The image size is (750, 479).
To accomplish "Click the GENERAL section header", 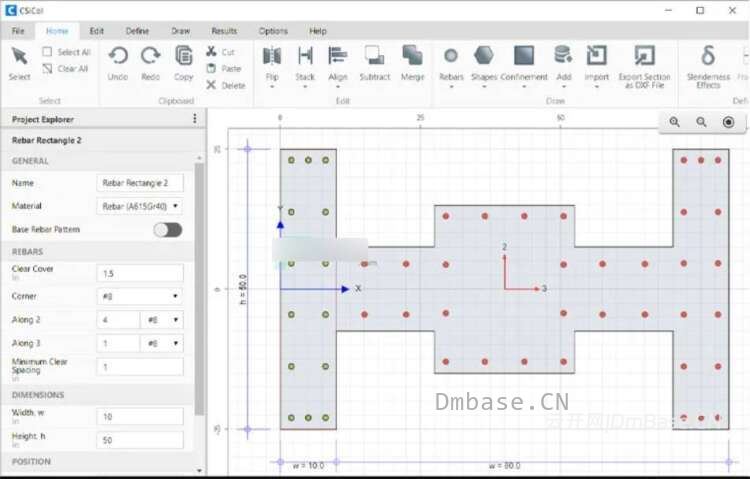I will [x=30, y=161].
